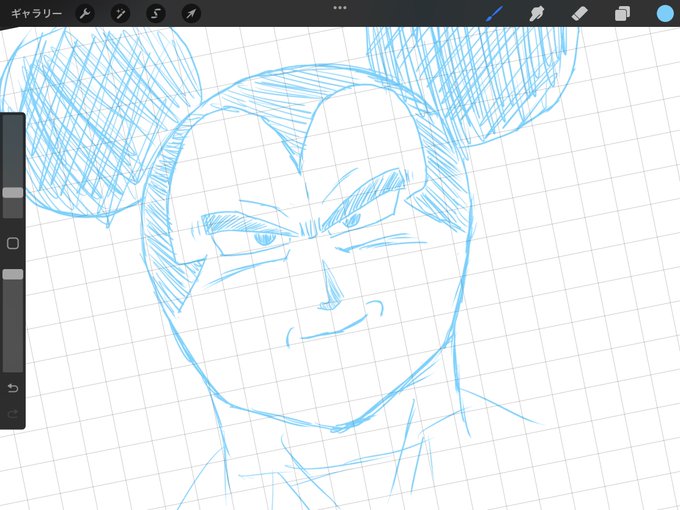Redo the last undone stroke
Viewport: 680px width, 510px height.
click(13, 414)
